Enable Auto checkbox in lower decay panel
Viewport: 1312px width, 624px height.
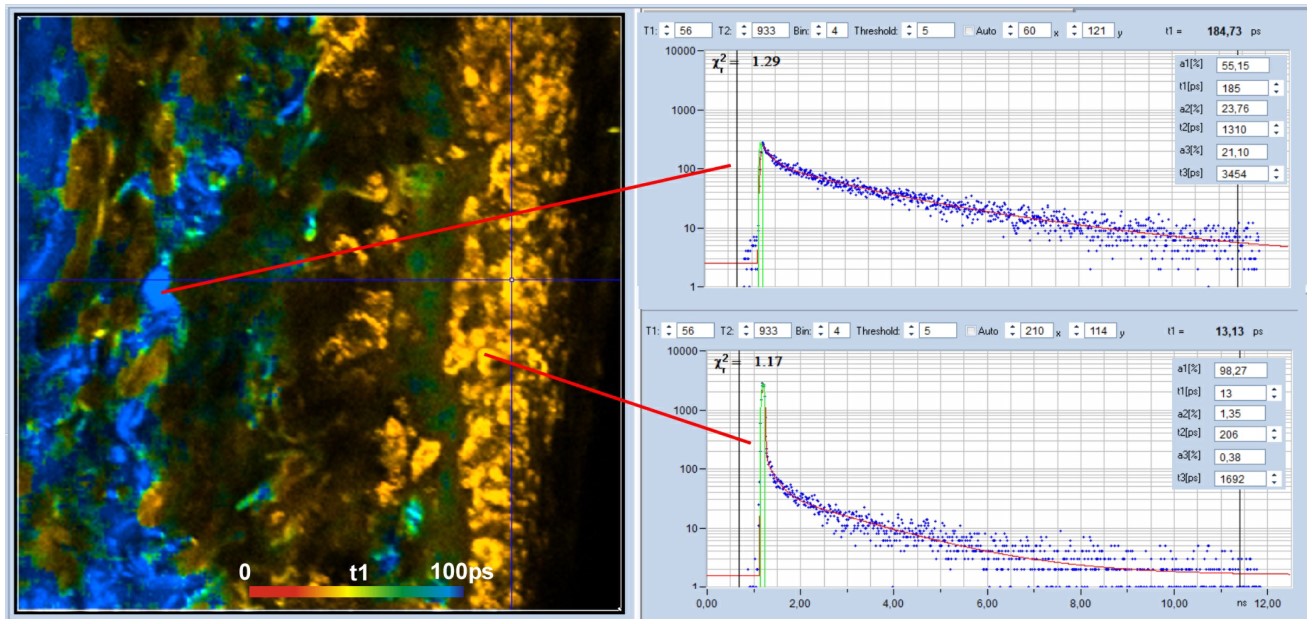pos(969,330)
